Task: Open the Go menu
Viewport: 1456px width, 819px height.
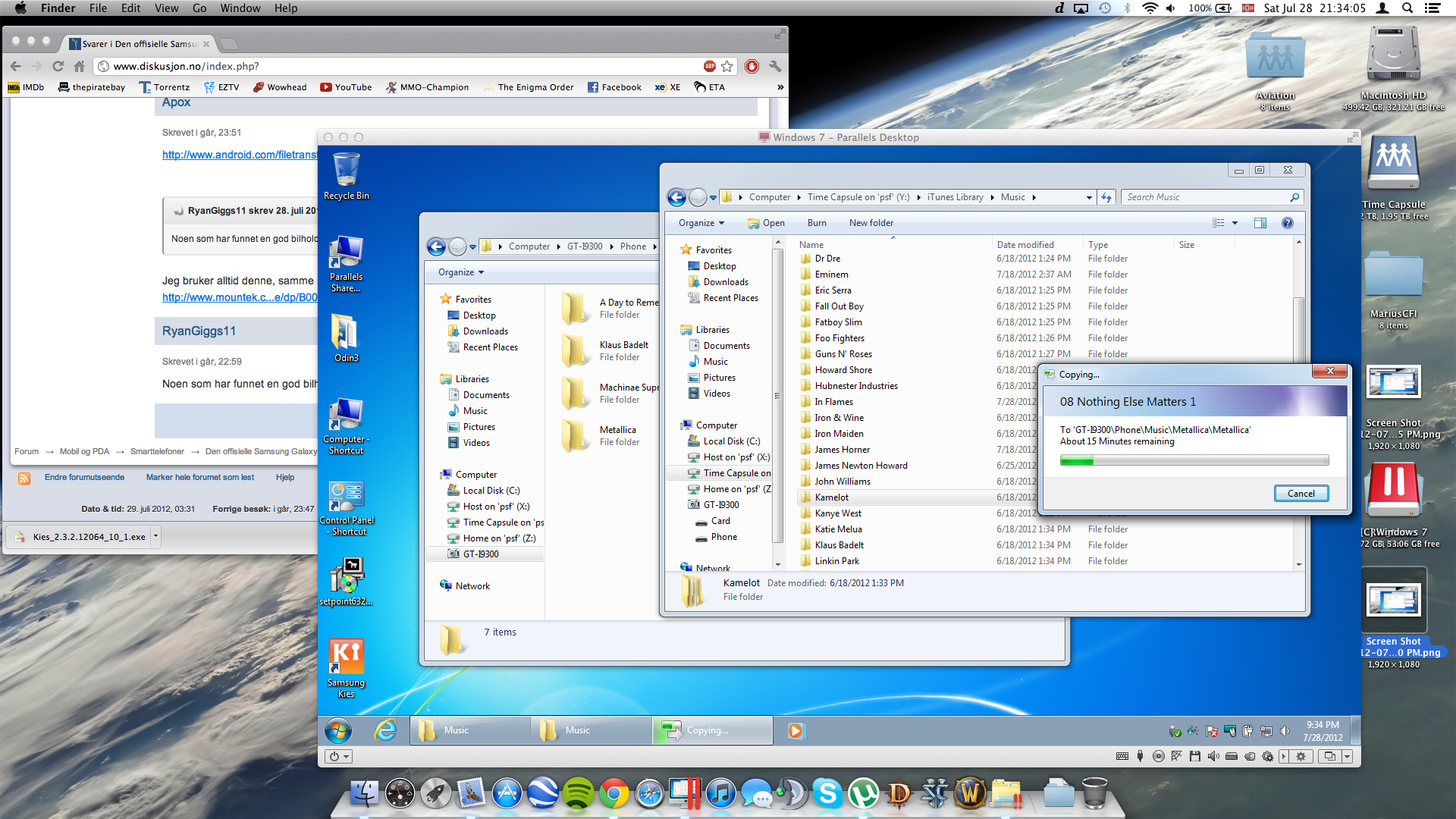Action: (x=199, y=8)
